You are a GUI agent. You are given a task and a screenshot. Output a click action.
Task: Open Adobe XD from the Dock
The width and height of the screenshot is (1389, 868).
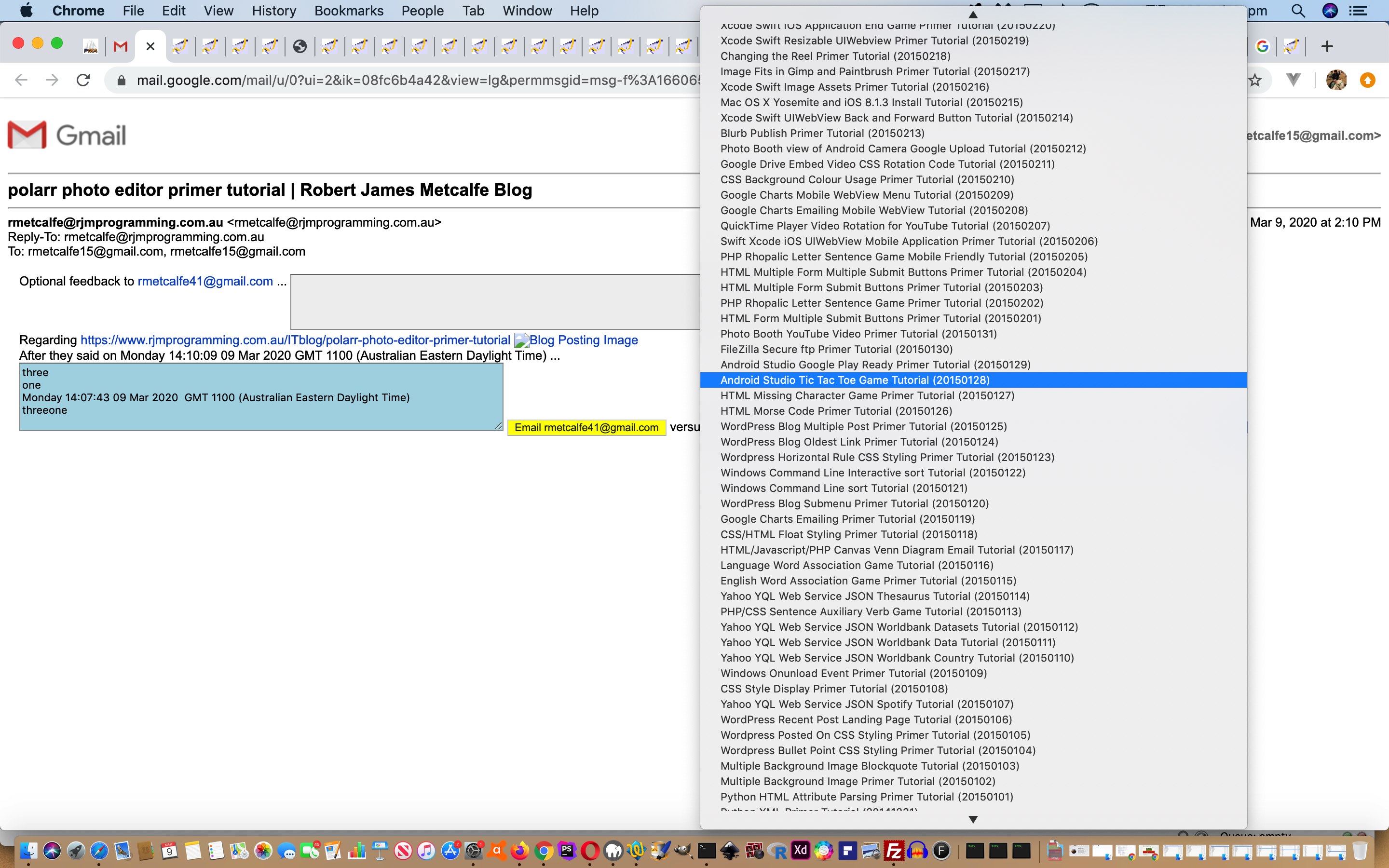pyautogui.click(x=800, y=850)
